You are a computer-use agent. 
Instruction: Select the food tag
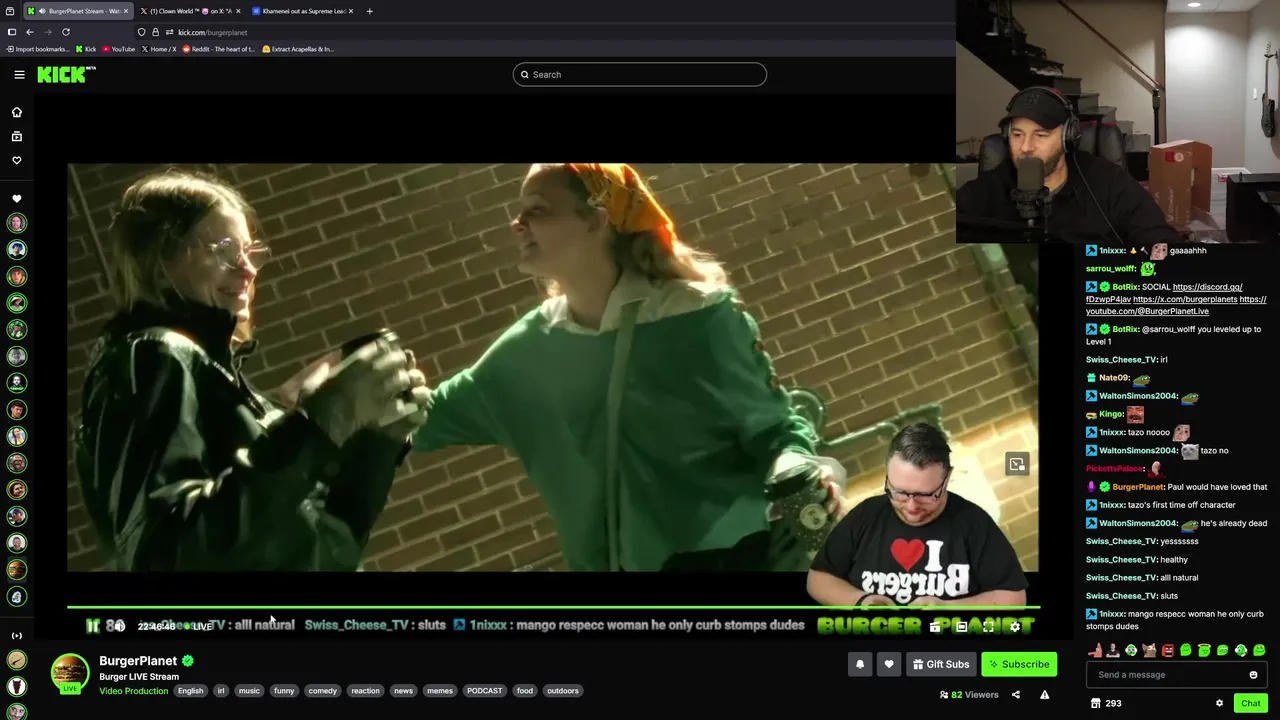click(x=525, y=691)
